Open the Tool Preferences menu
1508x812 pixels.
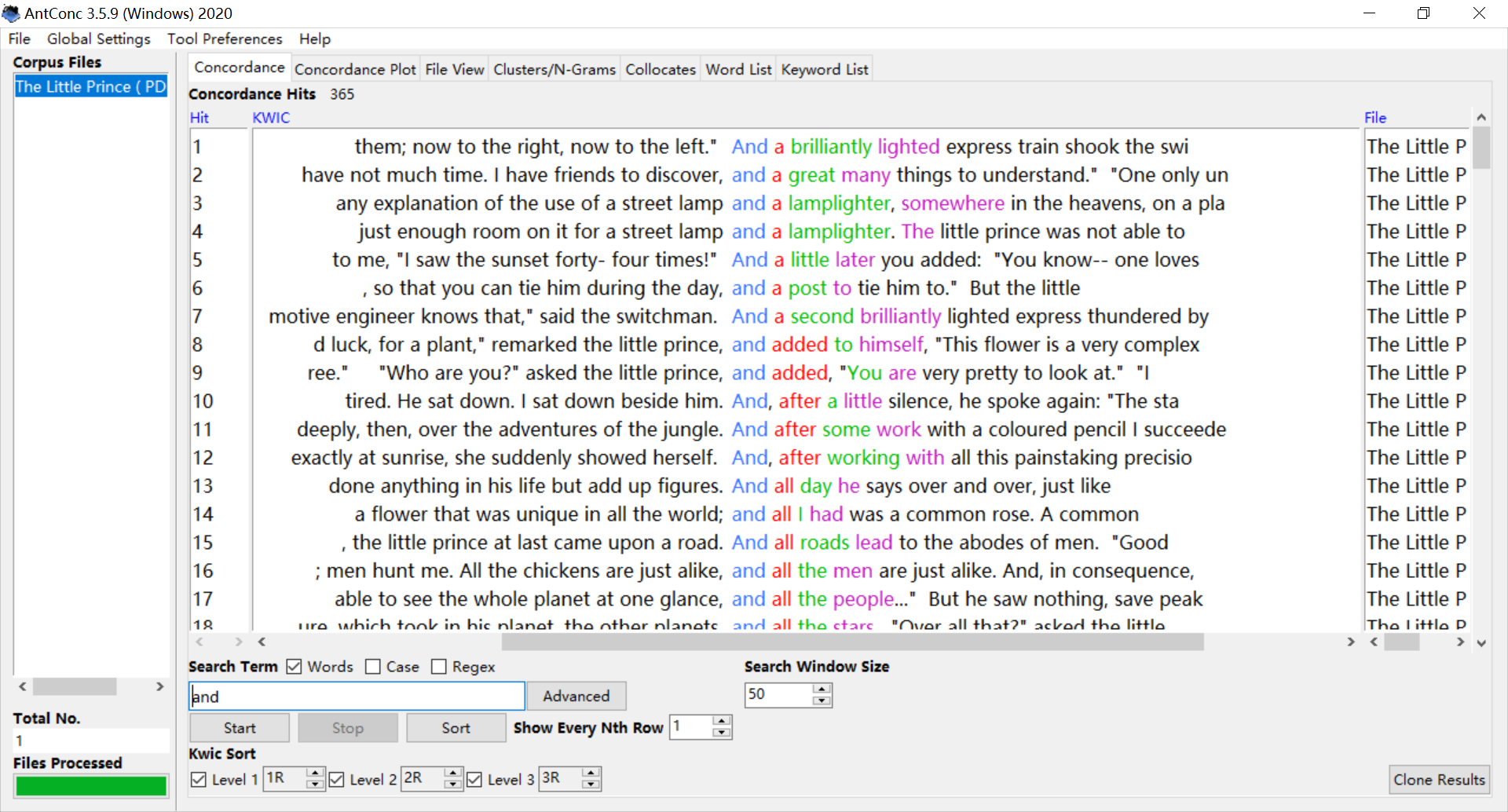tap(225, 38)
